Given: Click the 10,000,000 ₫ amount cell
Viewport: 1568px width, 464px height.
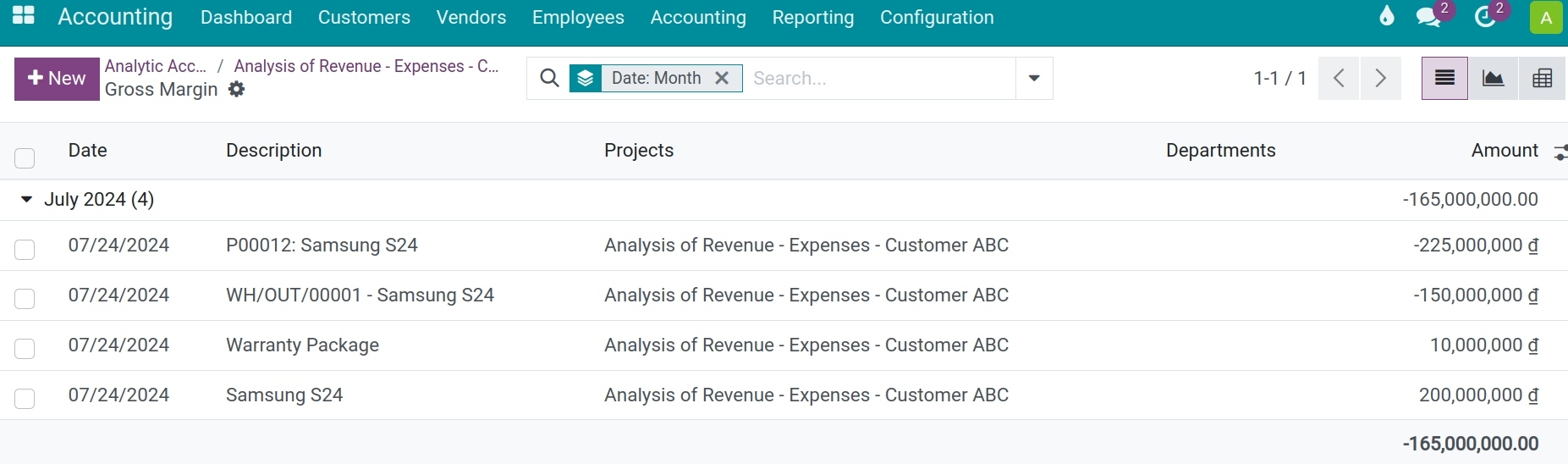Looking at the screenshot, I should point(1484,345).
